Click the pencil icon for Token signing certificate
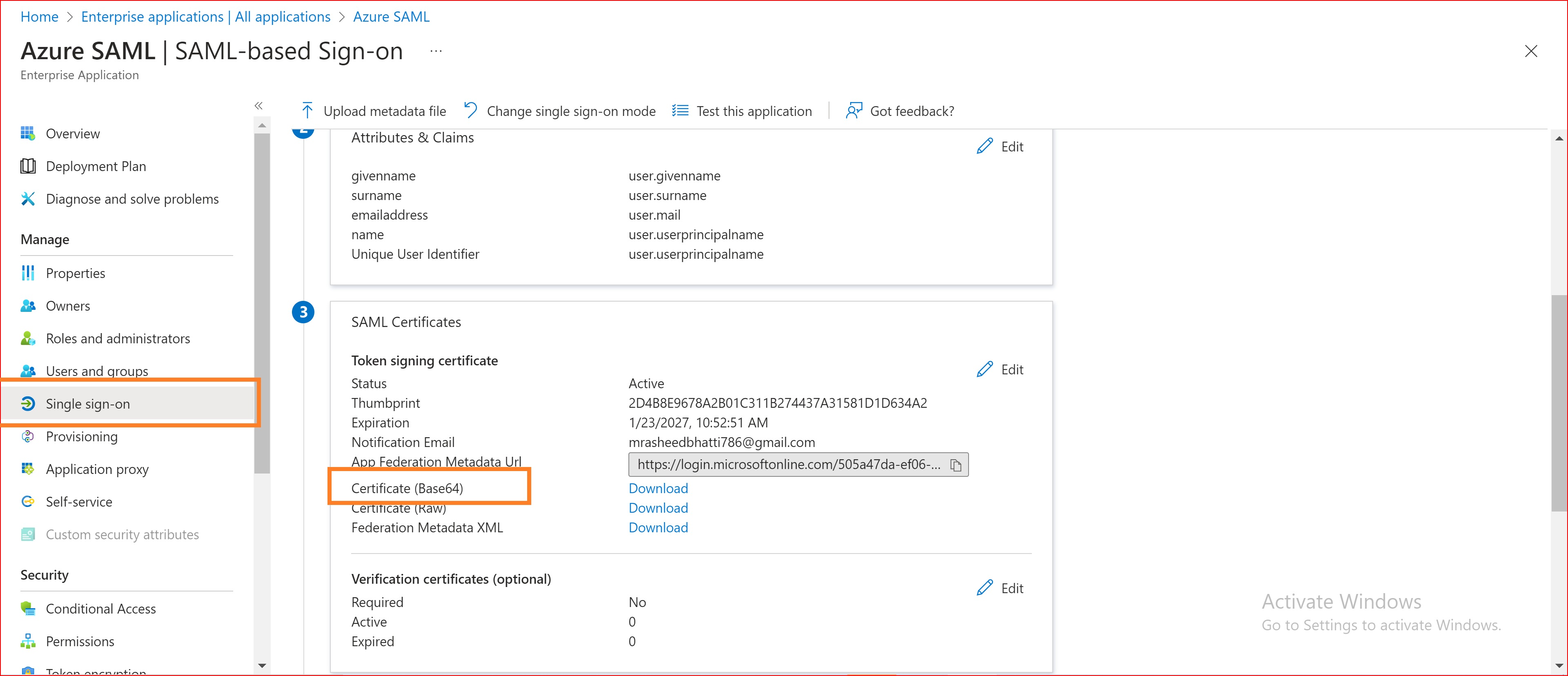 (x=984, y=369)
